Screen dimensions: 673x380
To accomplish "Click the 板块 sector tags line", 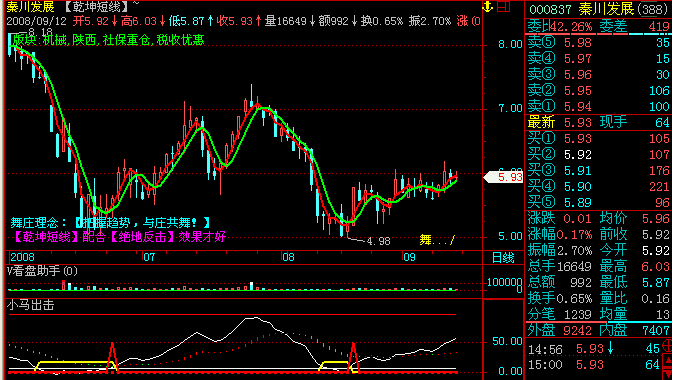I will coord(109,40).
